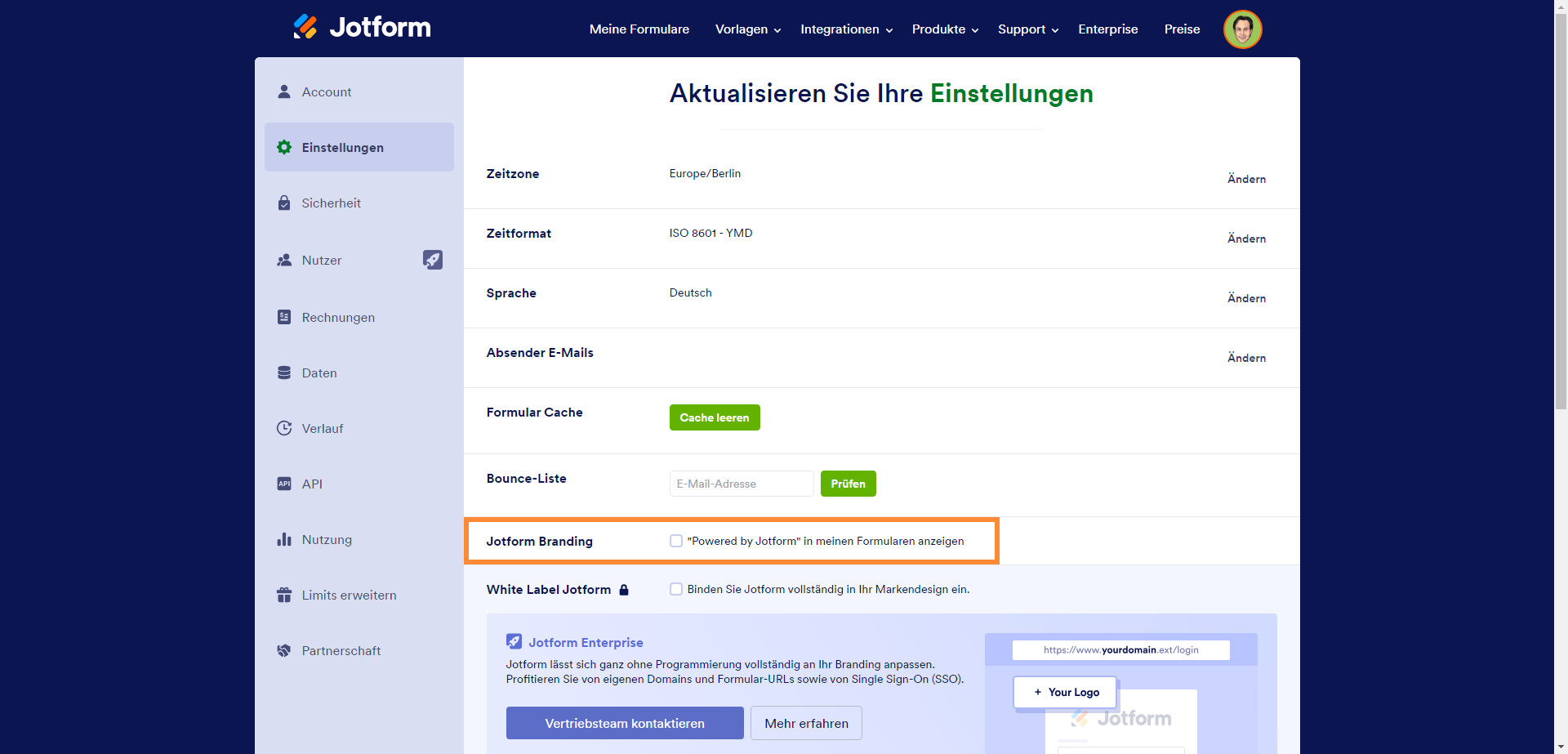Expand the Vorlagen dropdown menu

(x=748, y=29)
